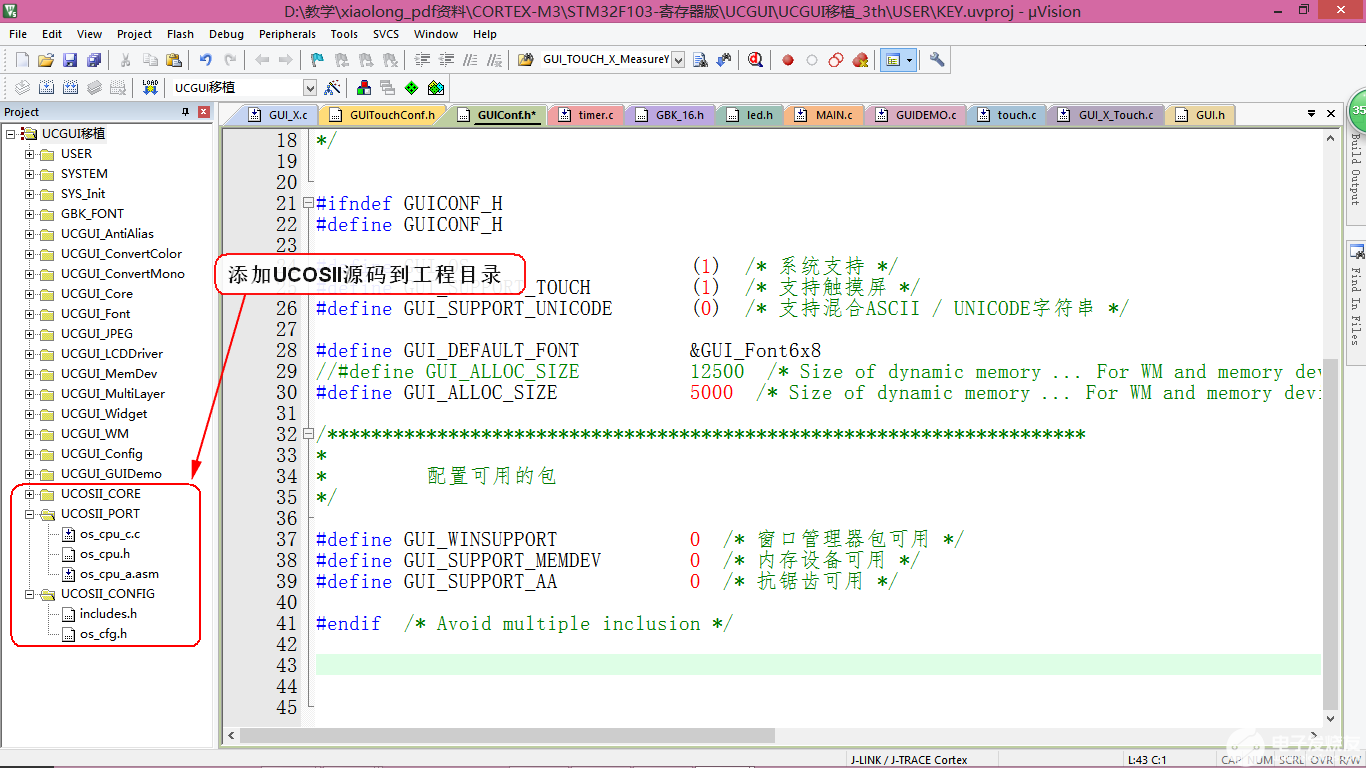Open Configuration with the wrench icon

click(937, 60)
